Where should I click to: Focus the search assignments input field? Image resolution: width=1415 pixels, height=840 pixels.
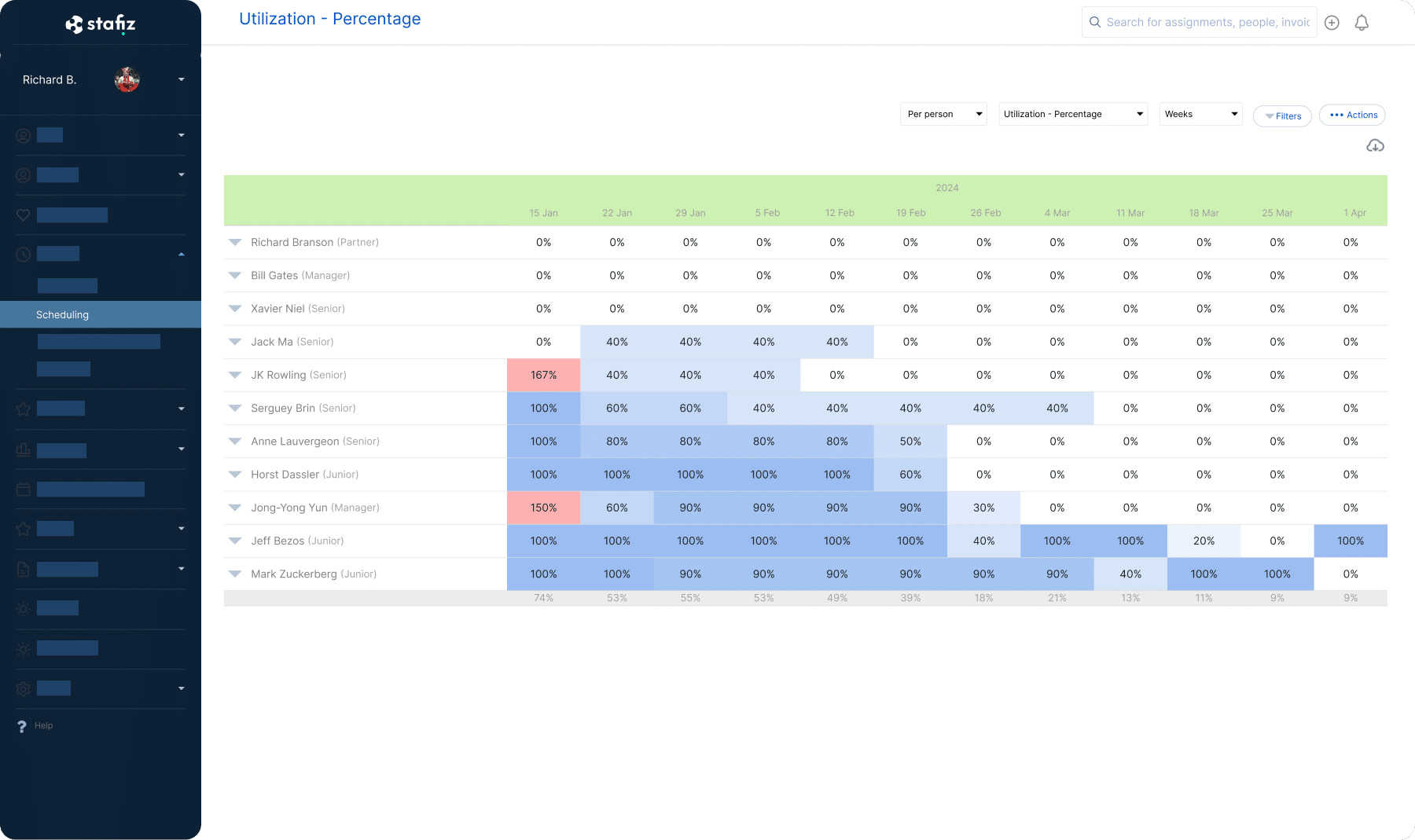click(x=1207, y=22)
